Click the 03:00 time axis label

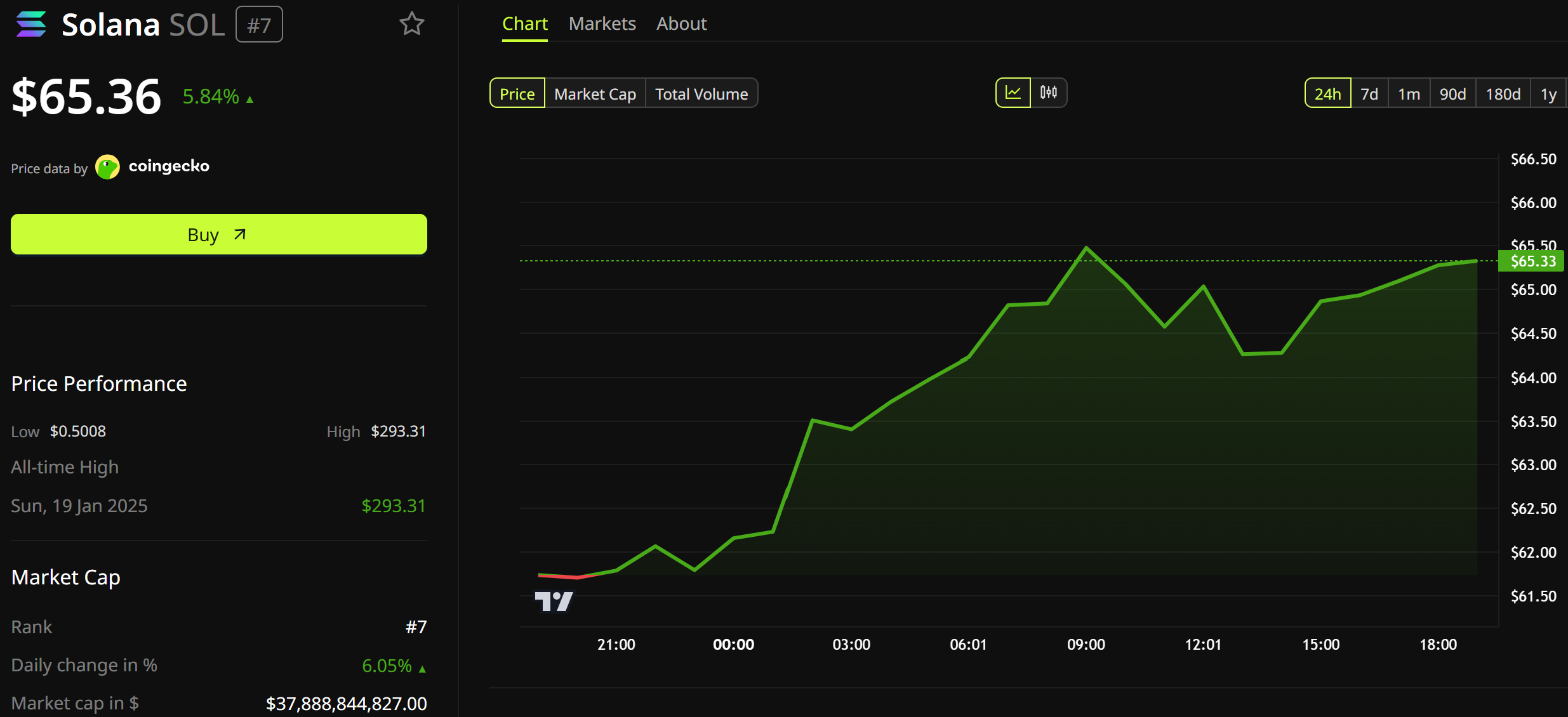pos(851,645)
